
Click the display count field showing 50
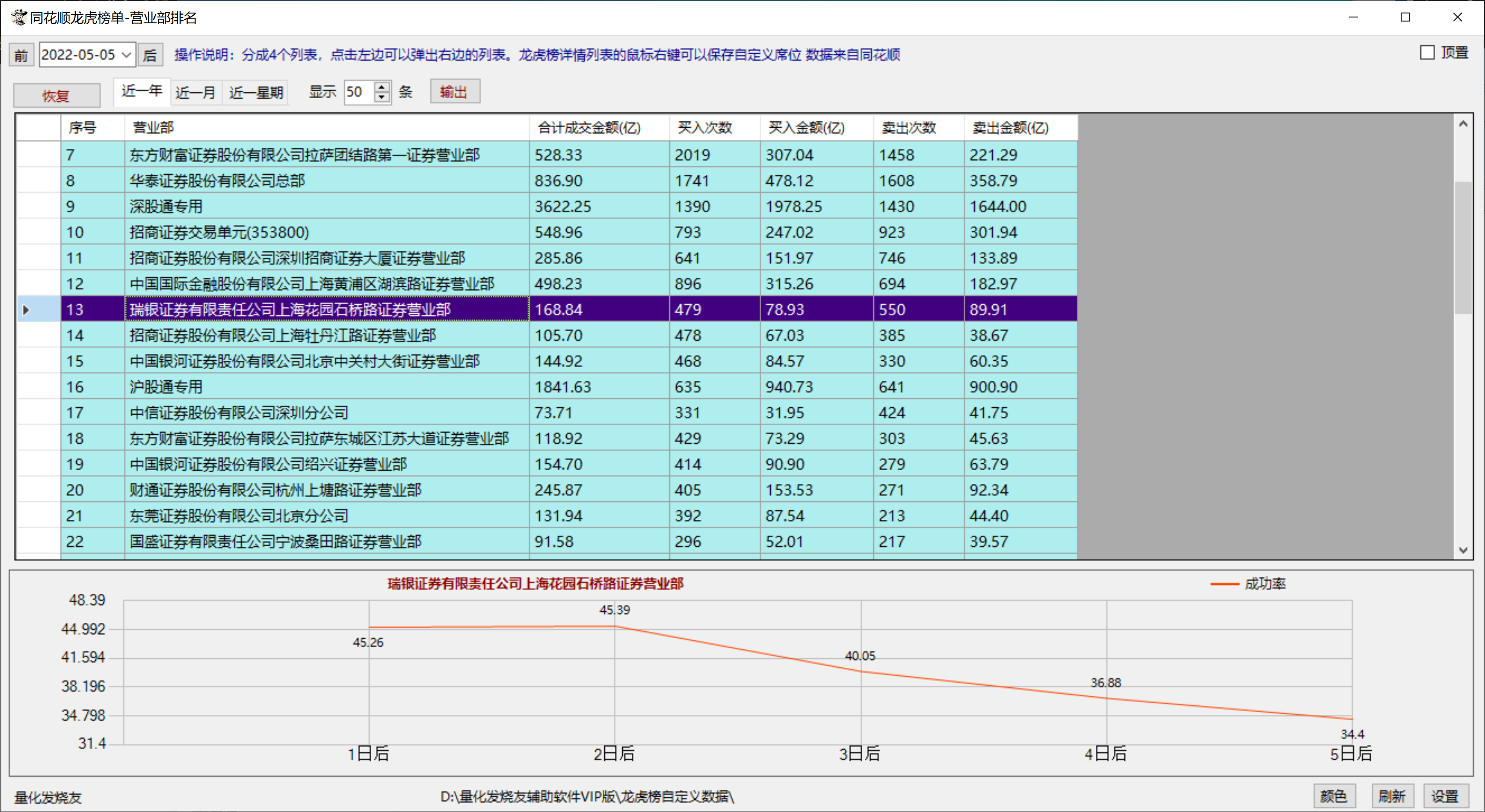tap(359, 92)
